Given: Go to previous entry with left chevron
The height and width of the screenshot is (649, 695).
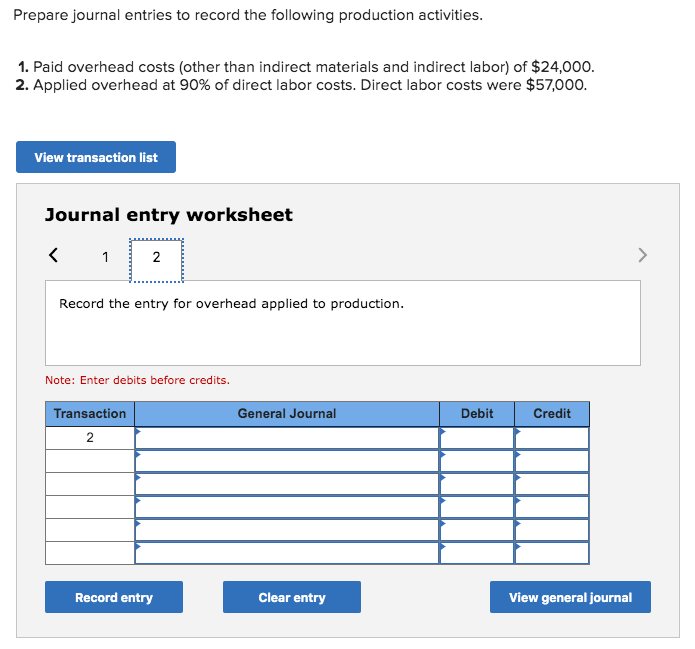Looking at the screenshot, I should pyautogui.click(x=53, y=255).
